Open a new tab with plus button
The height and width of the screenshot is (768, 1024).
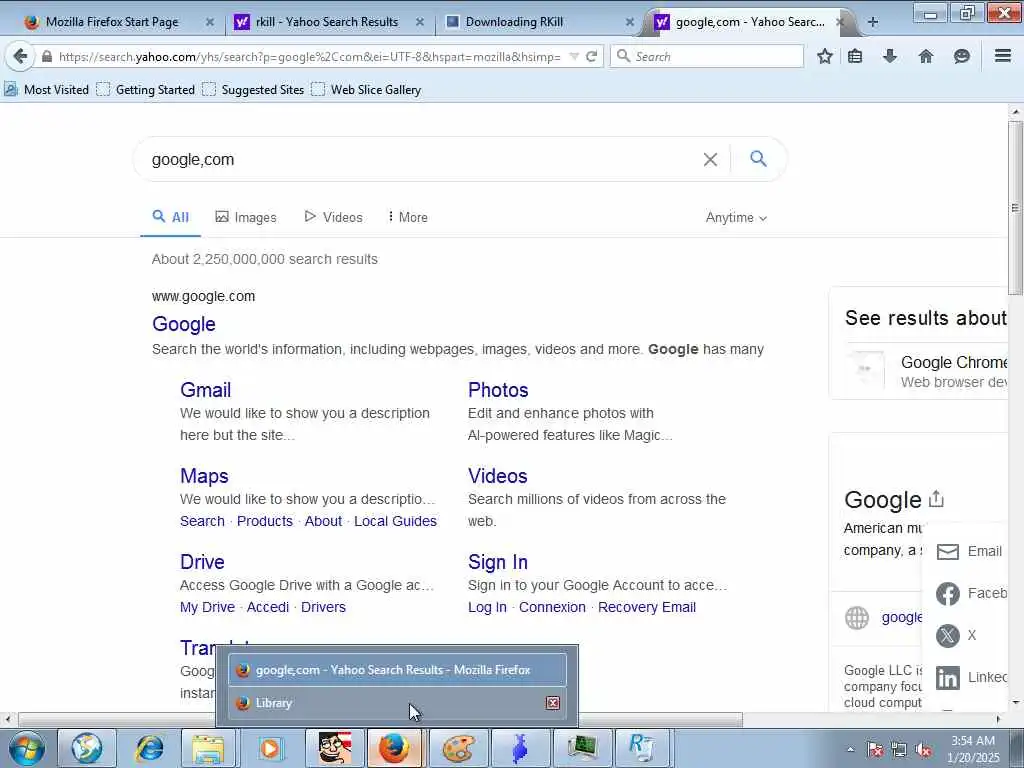(873, 22)
